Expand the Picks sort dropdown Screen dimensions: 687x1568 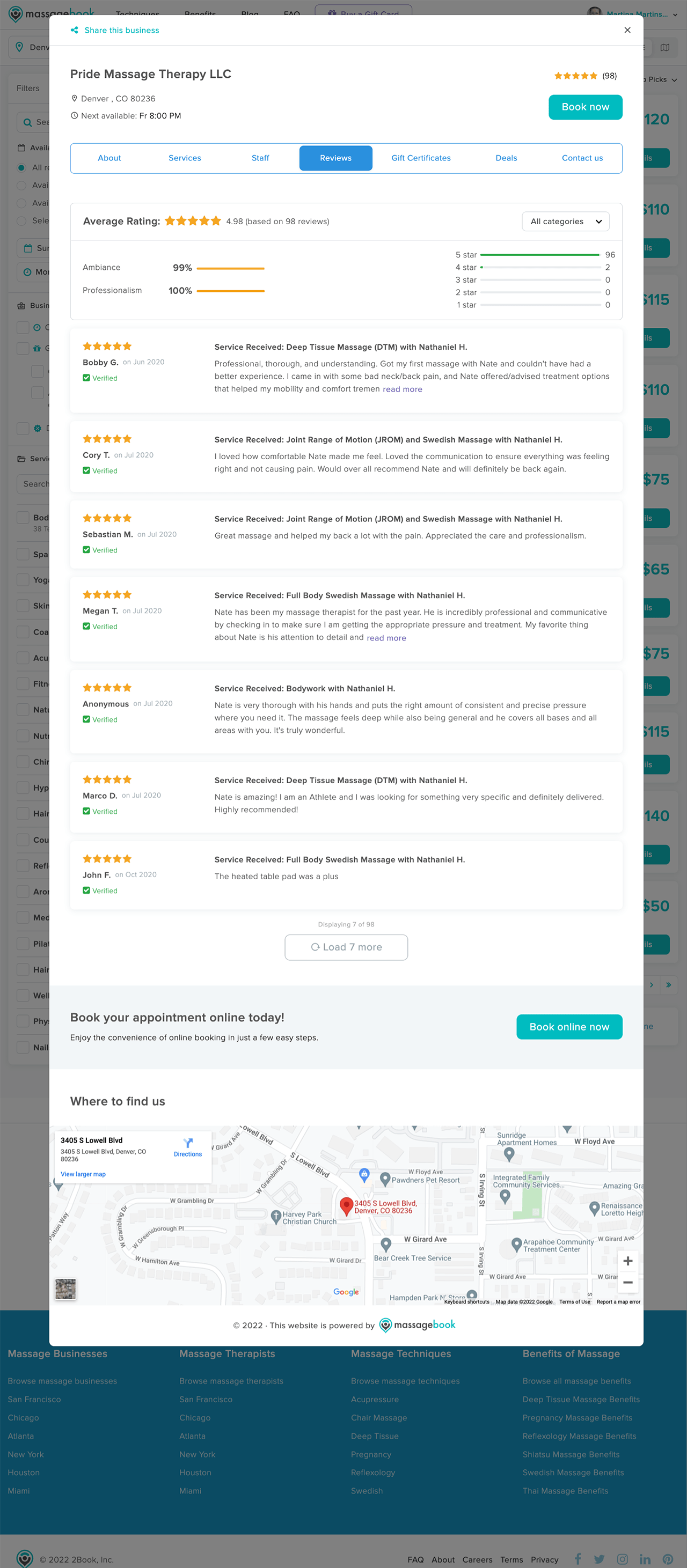(661, 80)
